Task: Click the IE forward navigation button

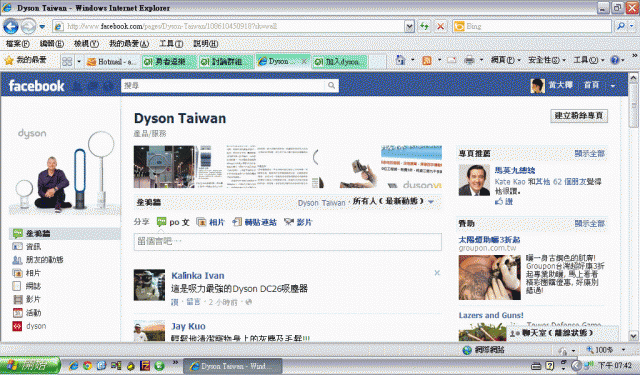Action: (28, 27)
